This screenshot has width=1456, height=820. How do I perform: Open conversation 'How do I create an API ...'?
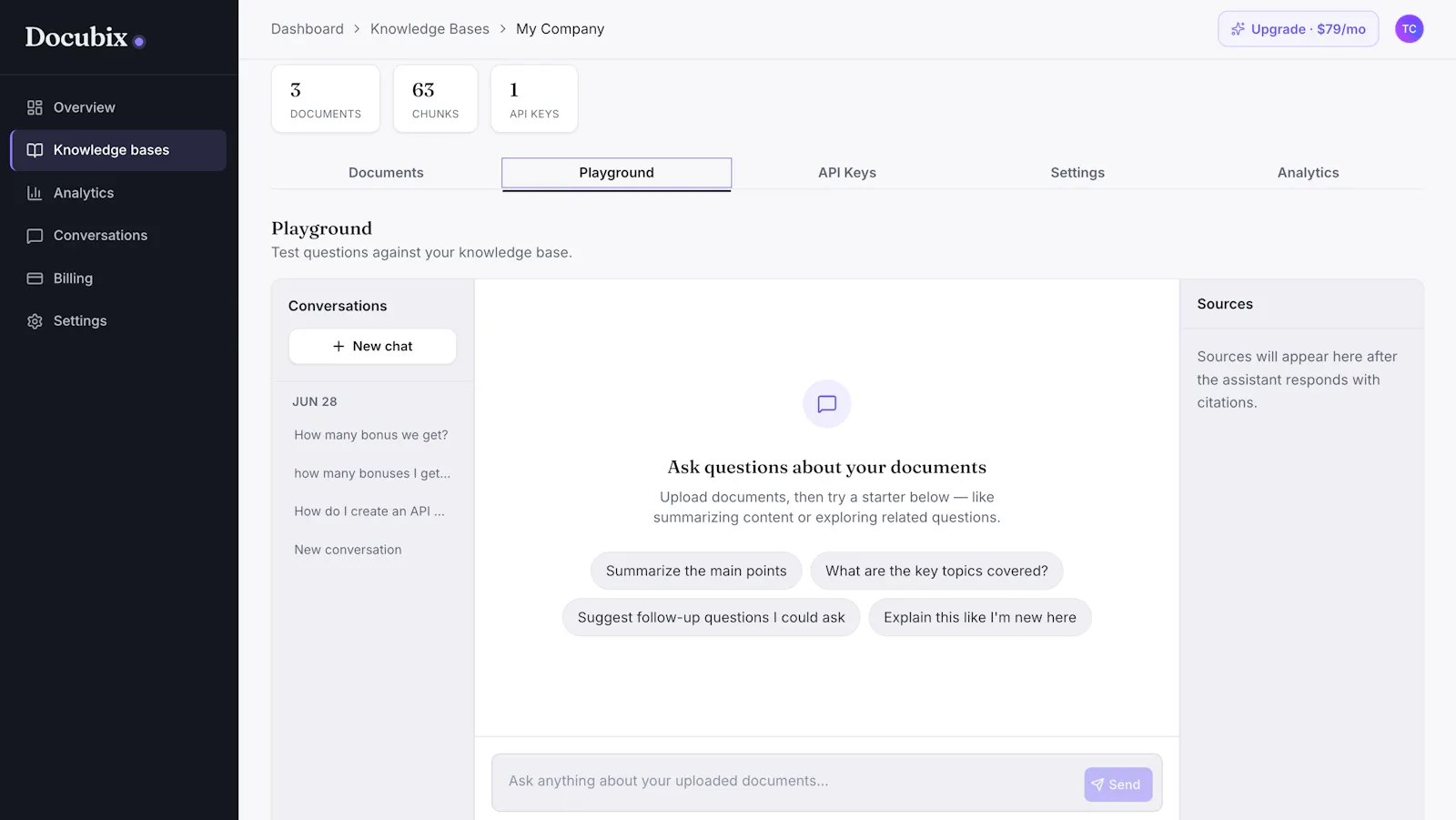coord(371,511)
